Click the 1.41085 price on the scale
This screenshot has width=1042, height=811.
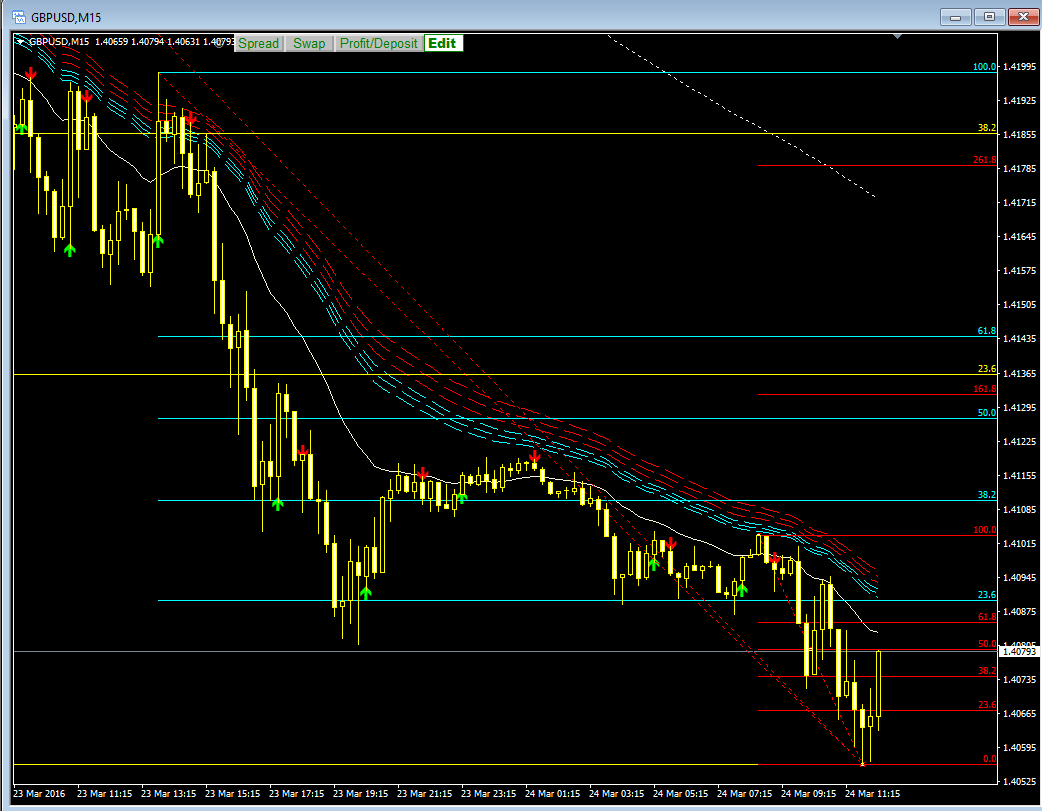1019,509
